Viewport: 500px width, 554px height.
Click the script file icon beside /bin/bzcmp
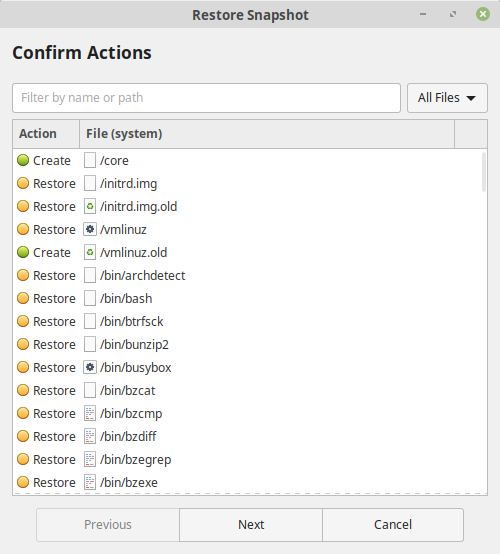tap(90, 413)
